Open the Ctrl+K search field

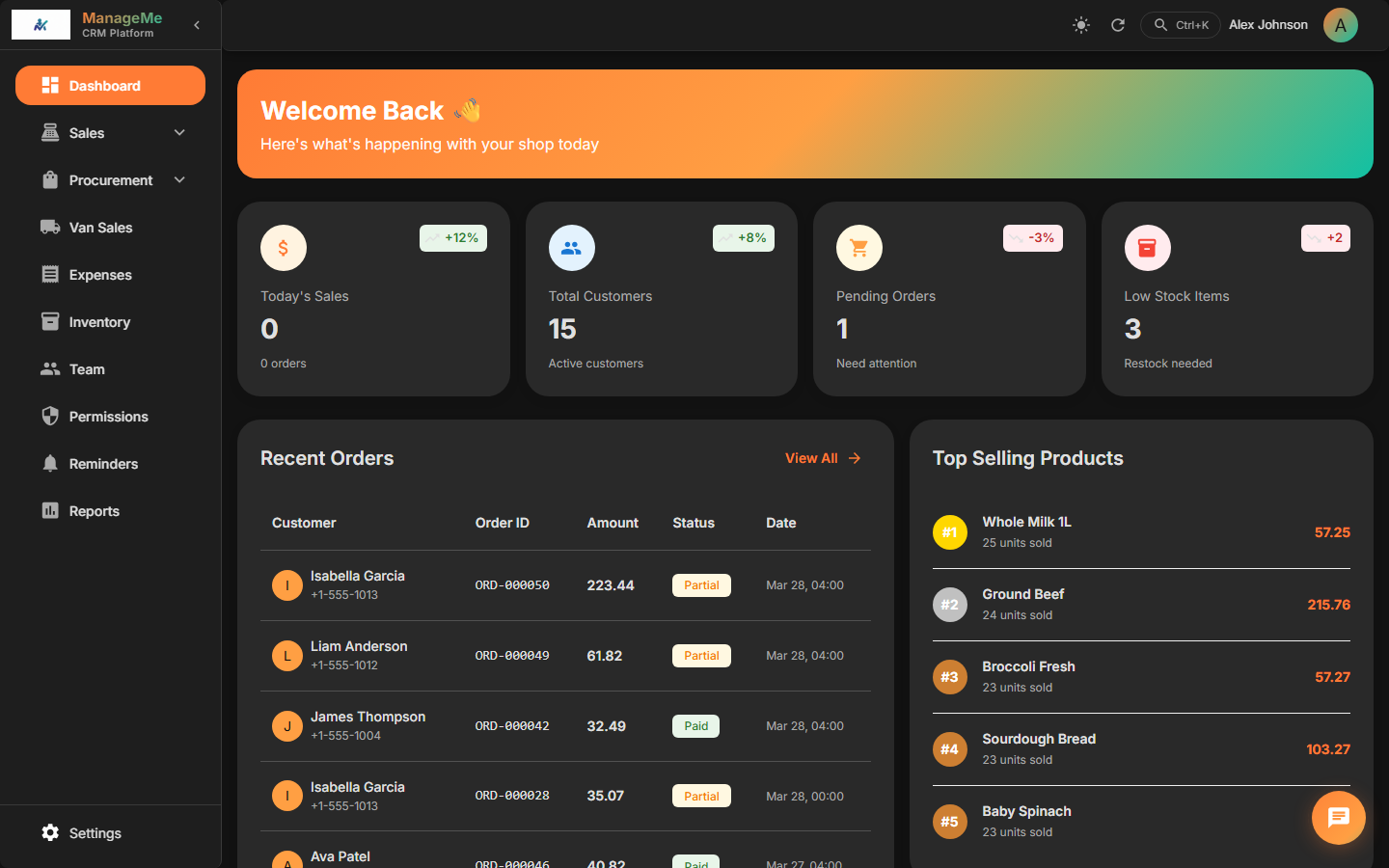pyautogui.click(x=1180, y=24)
